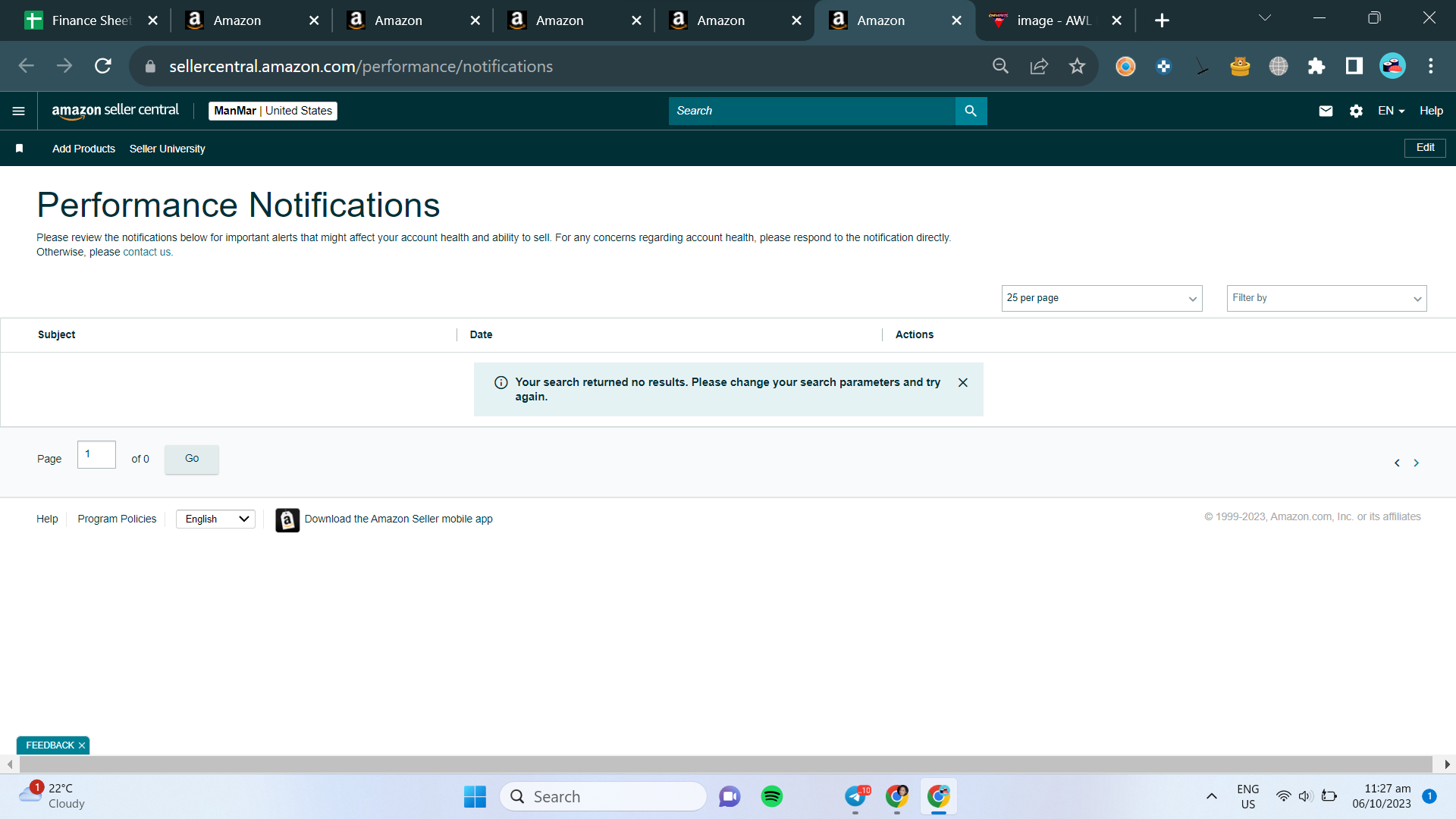Click the browser address bar URL
The width and height of the screenshot is (1456, 819).
tap(361, 66)
